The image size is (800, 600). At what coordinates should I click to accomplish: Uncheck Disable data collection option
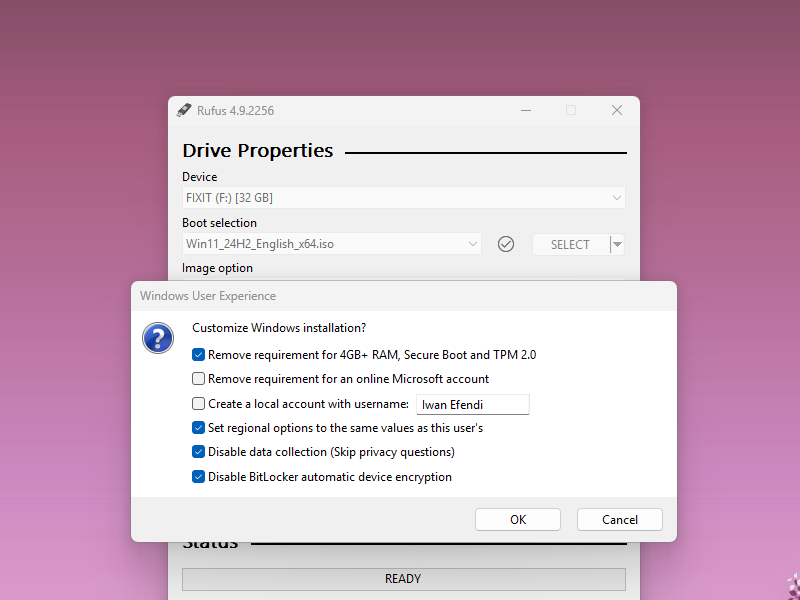pos(199,452)
